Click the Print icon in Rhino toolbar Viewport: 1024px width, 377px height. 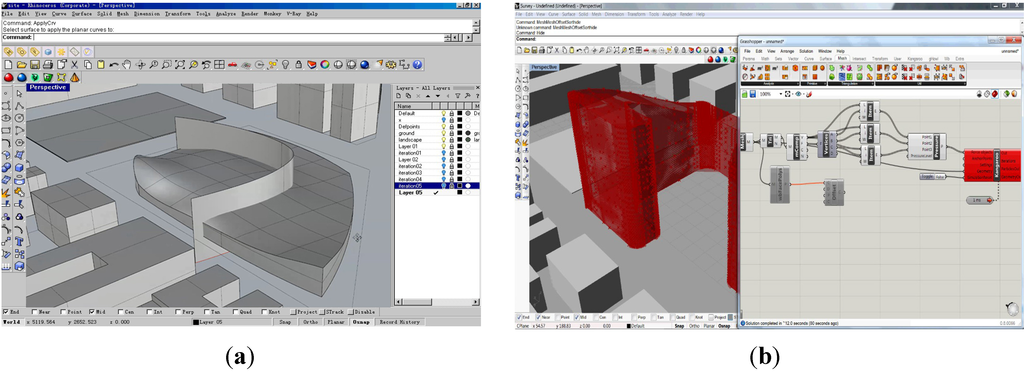[48, 65]
